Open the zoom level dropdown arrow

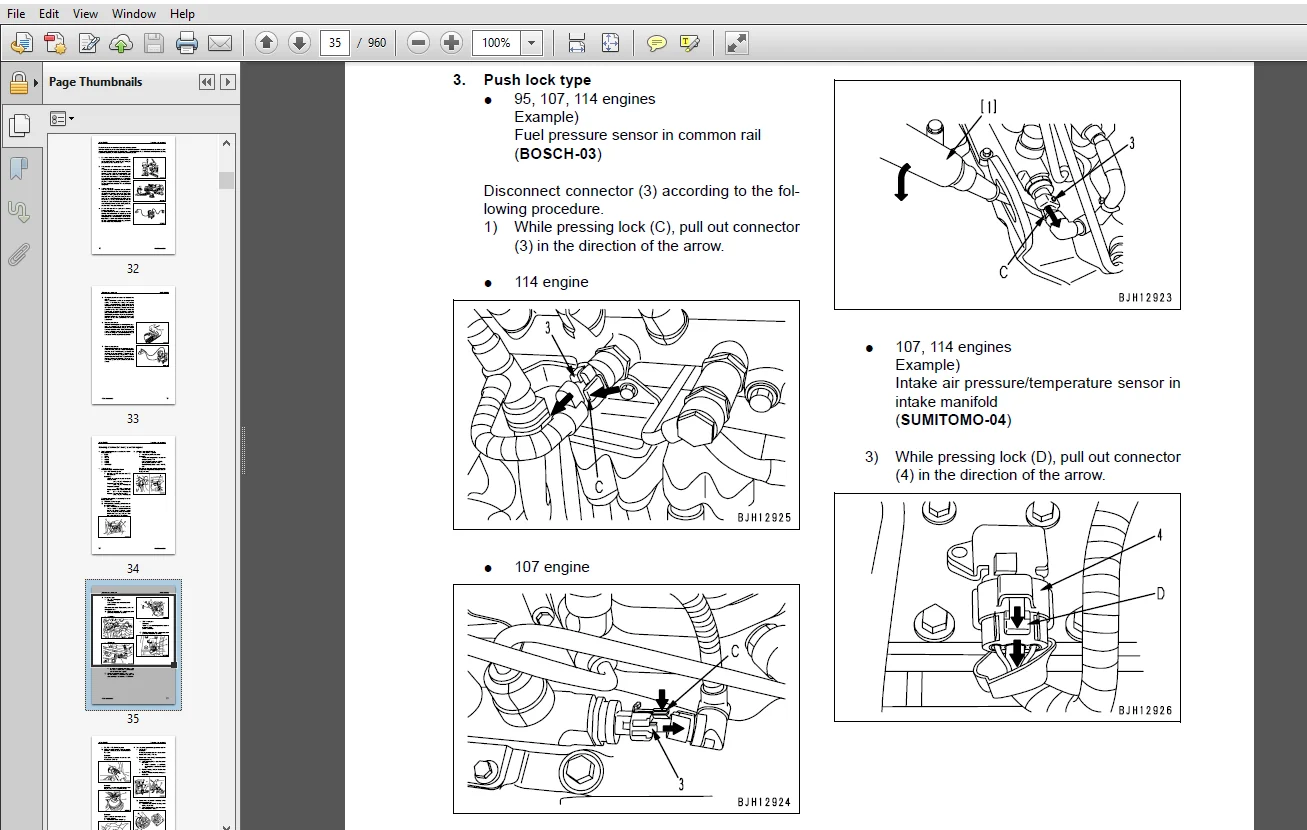pyautogui.click(x=532, y=43)
